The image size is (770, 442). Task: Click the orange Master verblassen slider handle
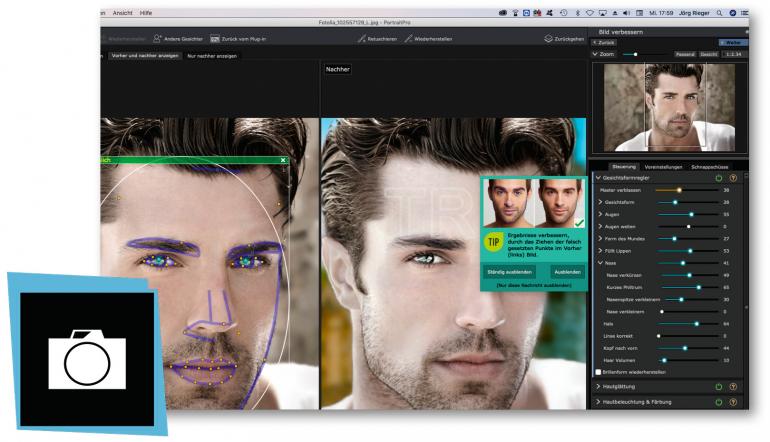[679, 190]
